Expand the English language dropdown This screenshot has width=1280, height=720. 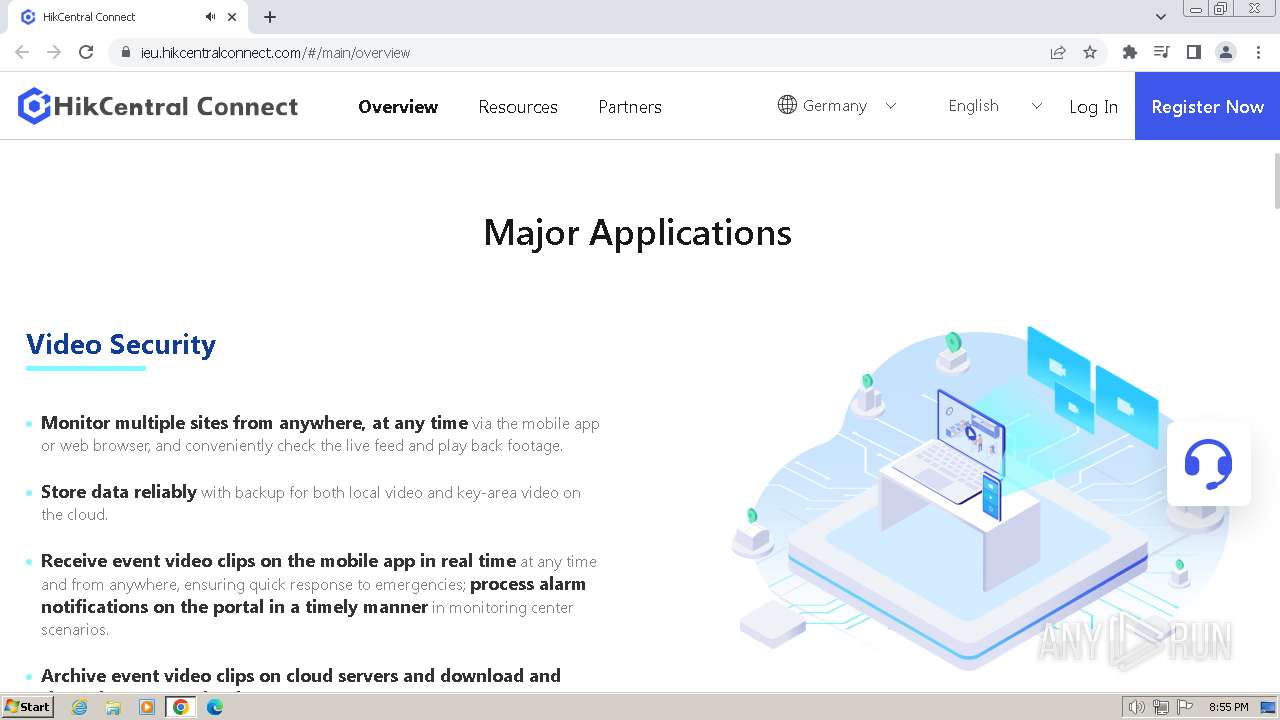1036,106
